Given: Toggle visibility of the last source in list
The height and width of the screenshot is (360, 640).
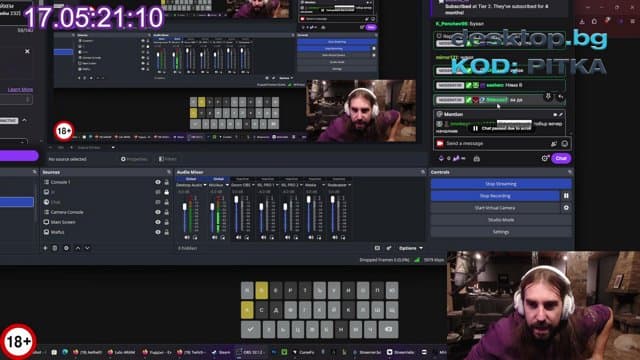Looking at the screenshot, I should coord(158,232).
